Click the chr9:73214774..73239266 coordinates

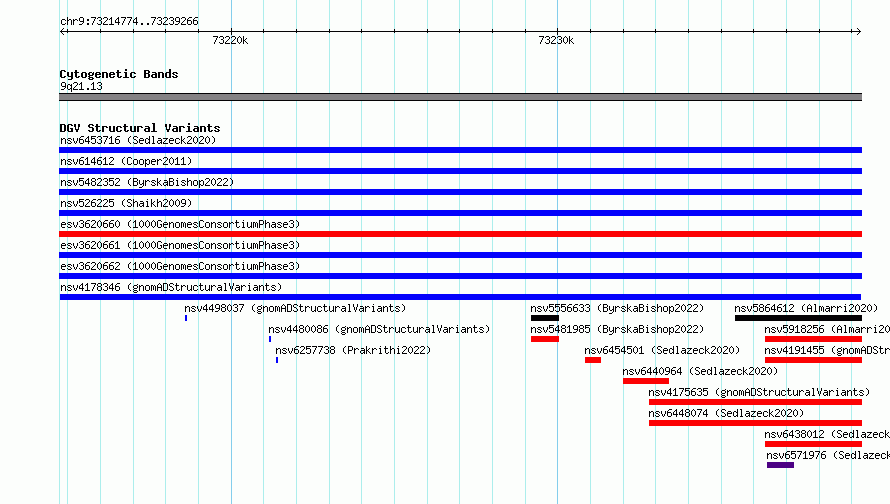coord(129,21)
